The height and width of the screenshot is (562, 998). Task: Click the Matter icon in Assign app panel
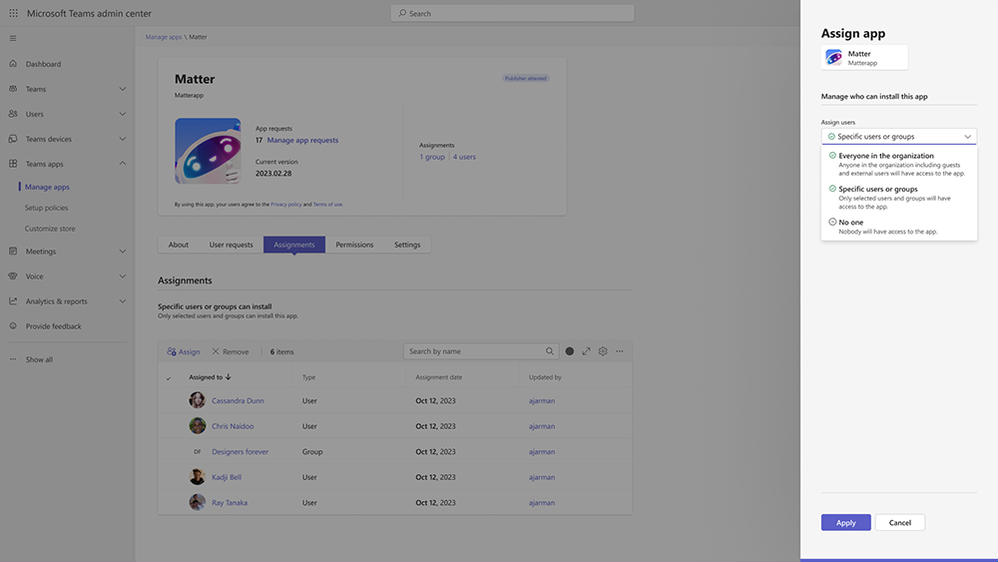pyautogui.click(x=834, y=57)
